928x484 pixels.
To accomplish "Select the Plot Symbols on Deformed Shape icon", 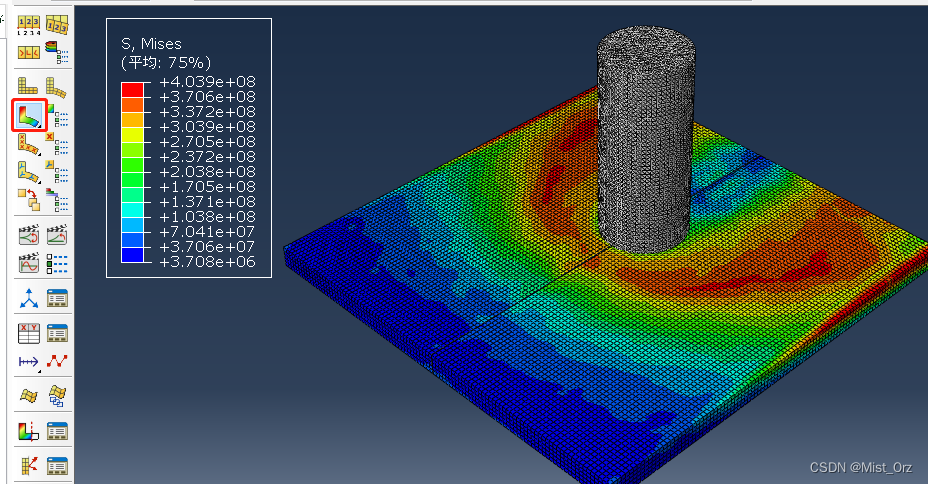I will point(28,146).
